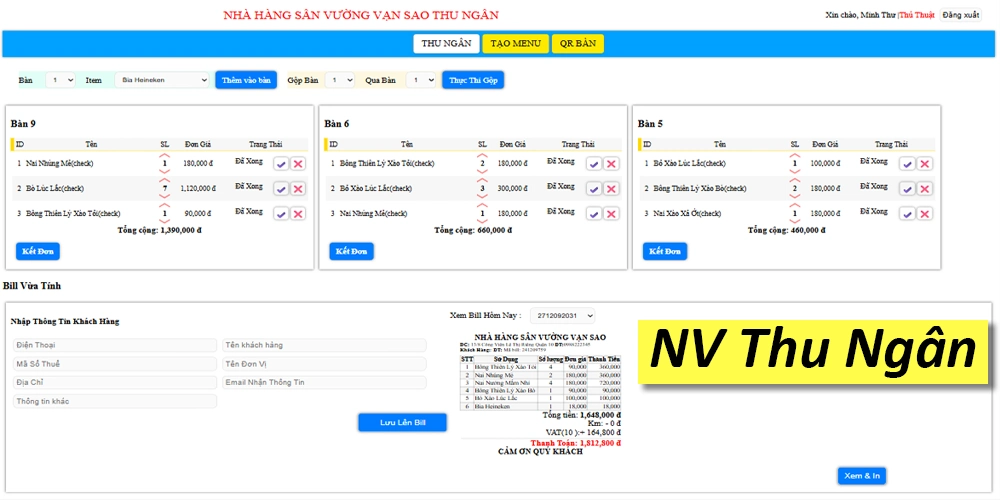Click the bill preview receipt image
This screenshot has width=1000, height=500.
pos(541,393)
